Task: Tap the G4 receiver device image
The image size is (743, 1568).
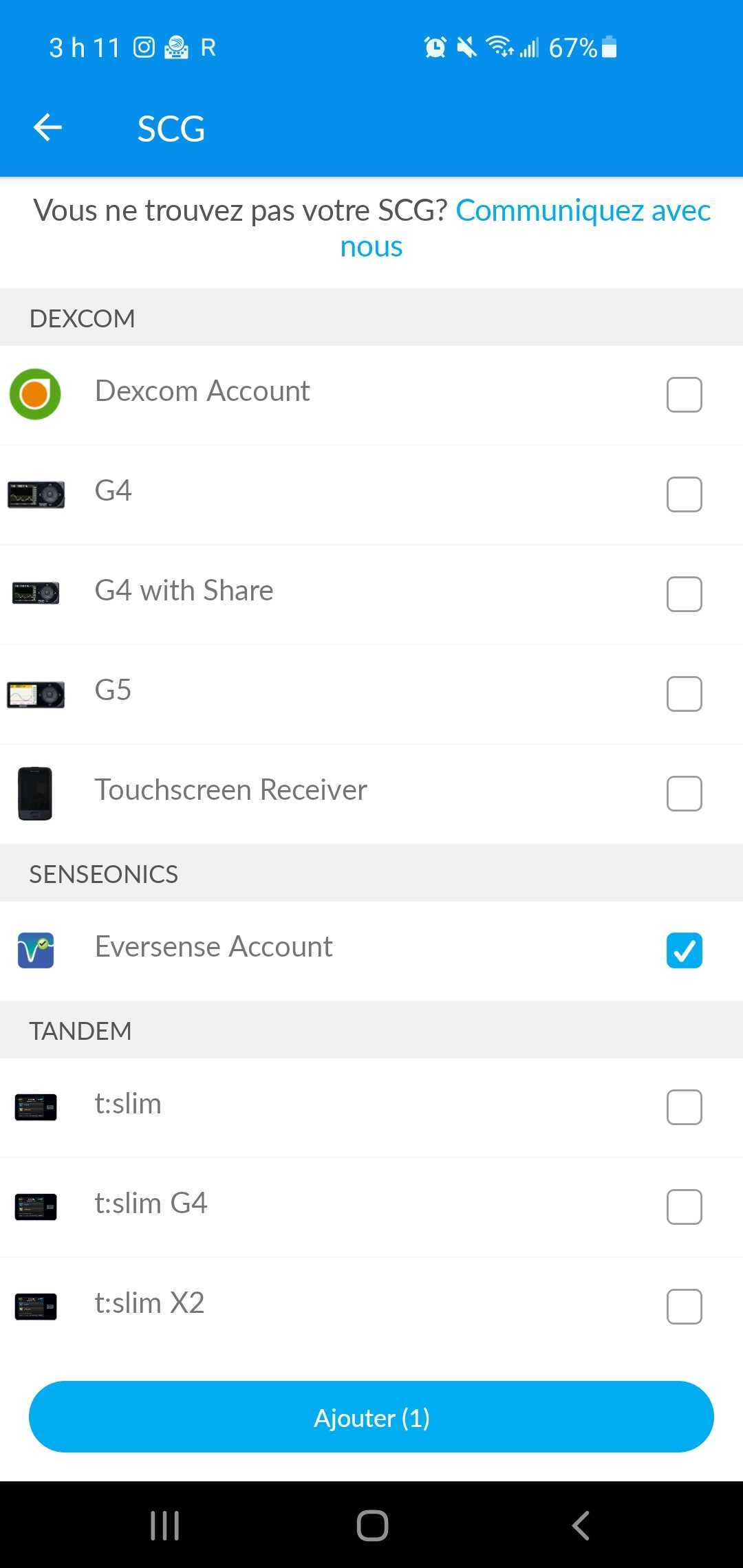Action: point(36,494)
